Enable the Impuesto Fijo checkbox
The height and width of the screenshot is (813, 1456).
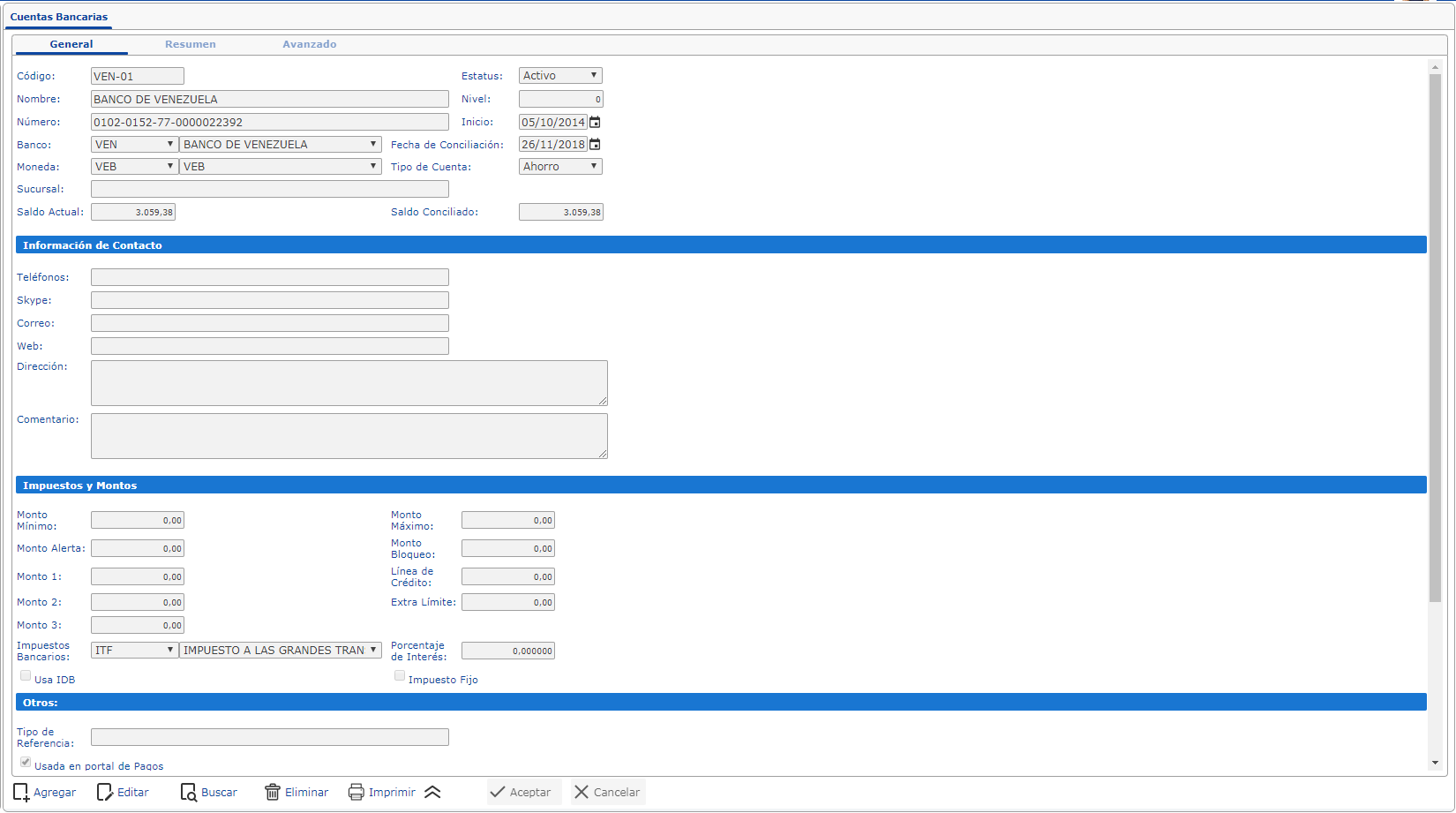[x=400, y=676]
